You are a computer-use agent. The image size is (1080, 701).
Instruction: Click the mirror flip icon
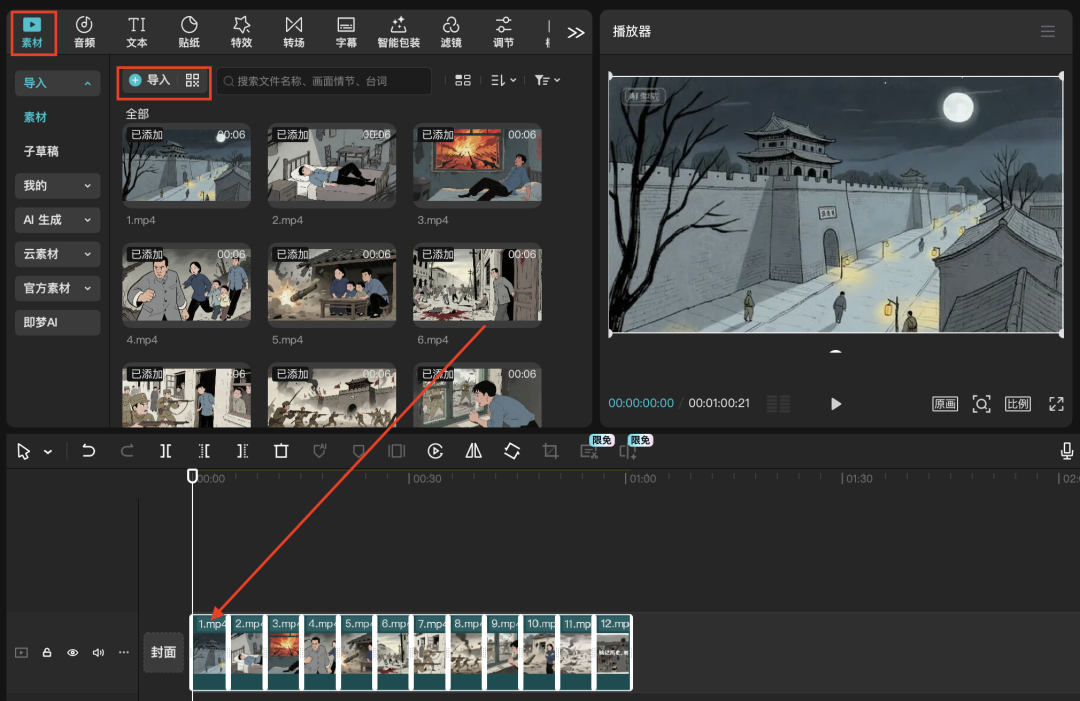point(473,451)
